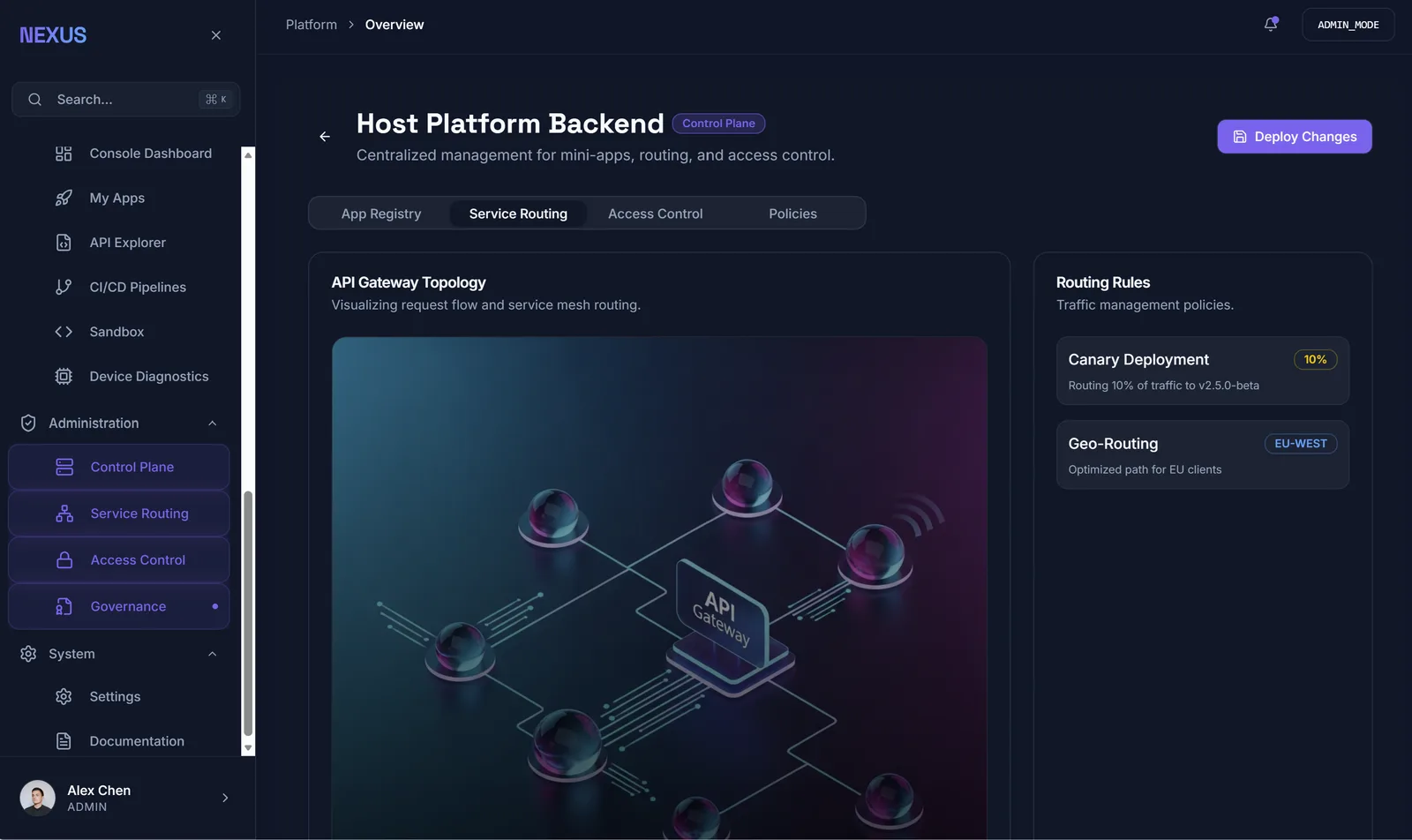The width and height of the screenshot is (1412, 840).
Task: Click the Control Plane badge beside the title
Action: click(718, 124)
